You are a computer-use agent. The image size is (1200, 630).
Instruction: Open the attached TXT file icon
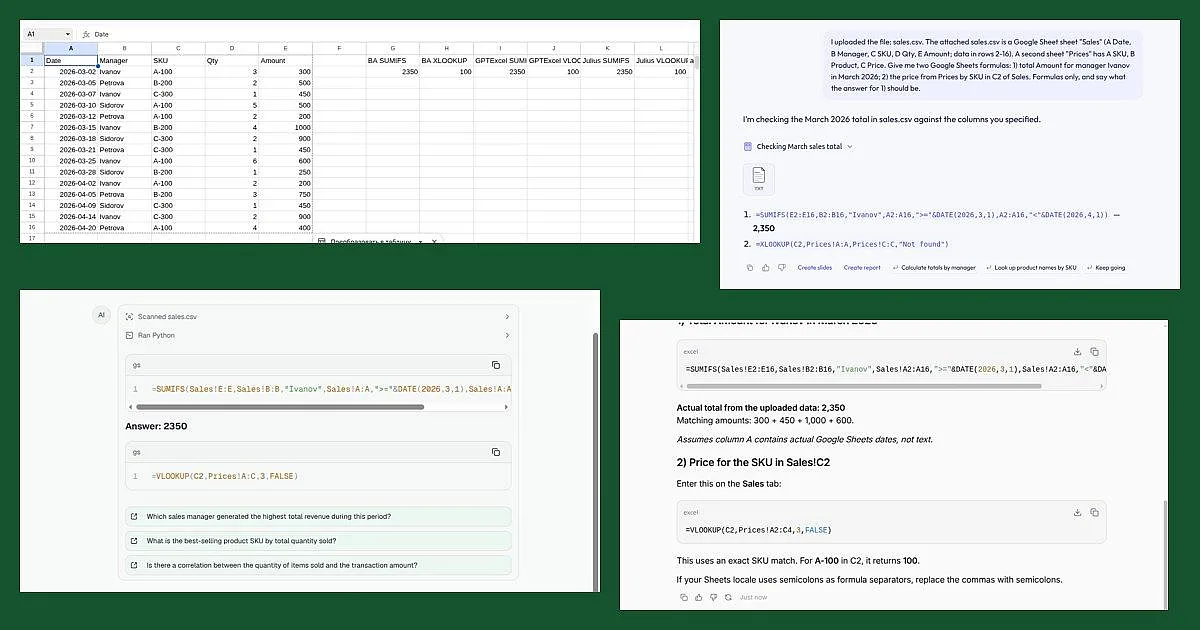pyautogui.click(x=758, y=180)
